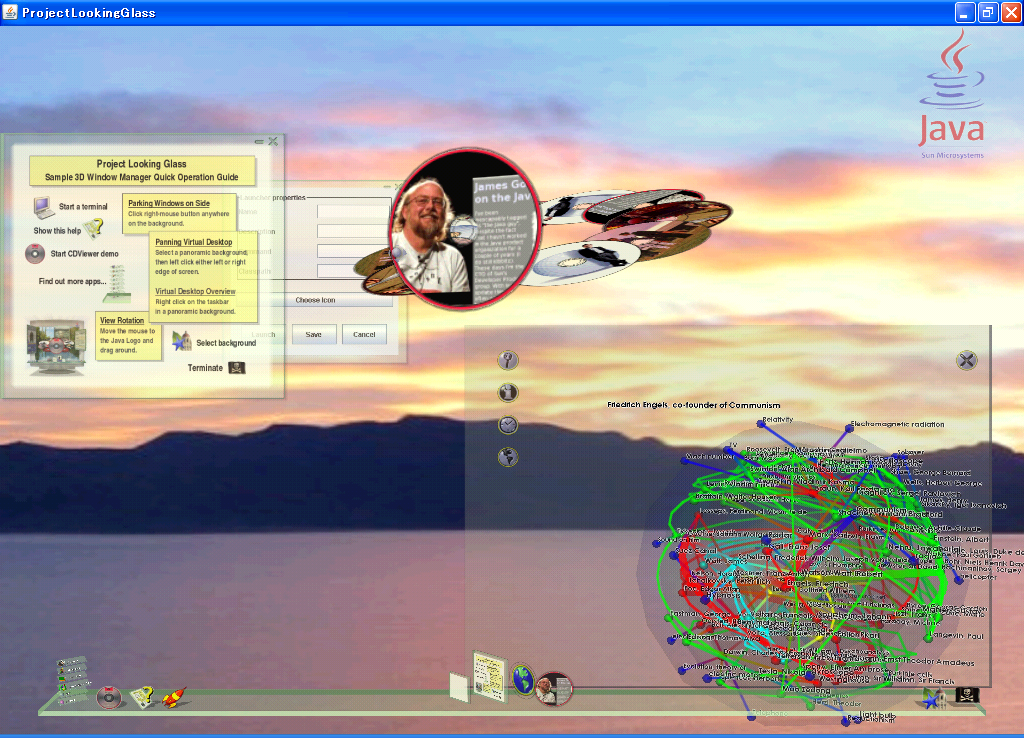Click the Save button in Launcher properties
The height and width of the screenshot is (738, 1024).
pos(313,334)
